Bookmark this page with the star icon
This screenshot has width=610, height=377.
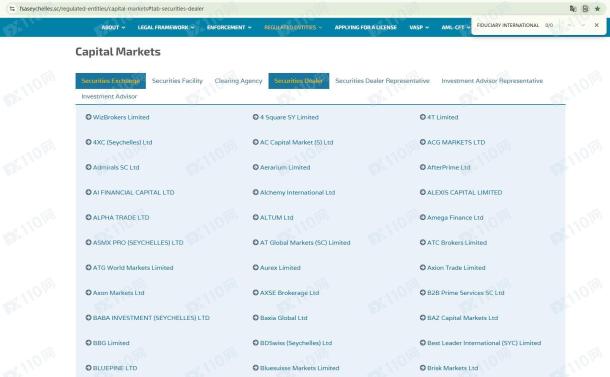point(597,9)
